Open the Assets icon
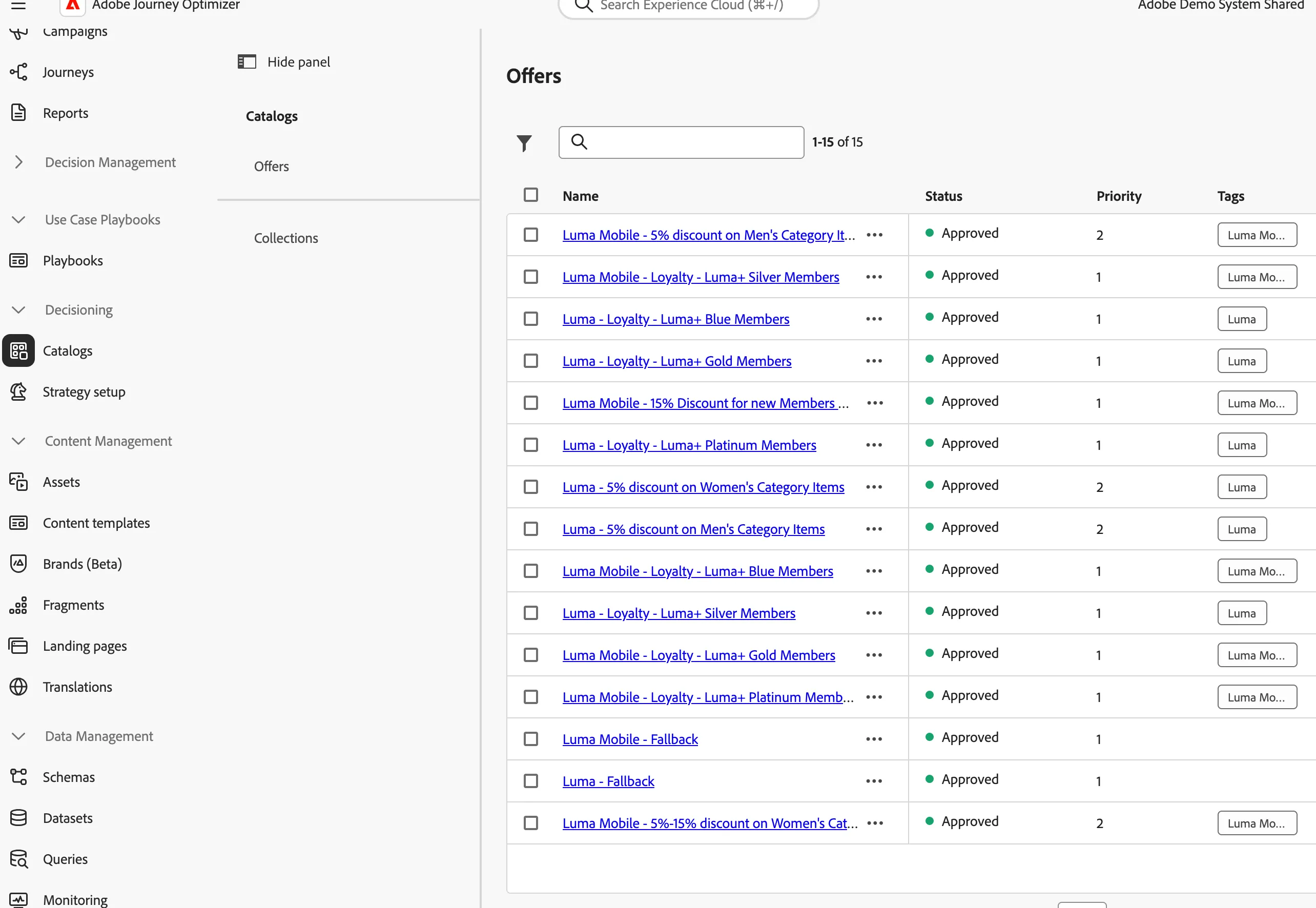Image resolution: width=1316 pixels, height=908 pixels. (x=18, y=482)
